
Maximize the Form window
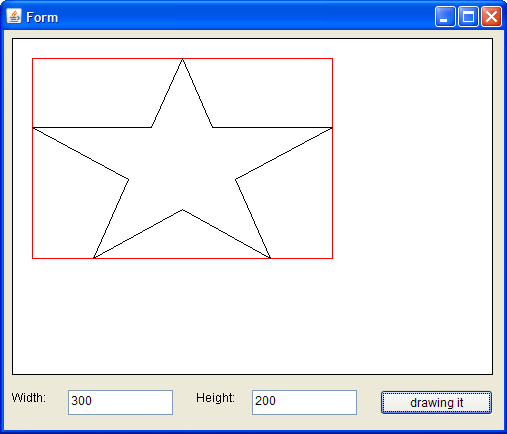pos(468,16)
